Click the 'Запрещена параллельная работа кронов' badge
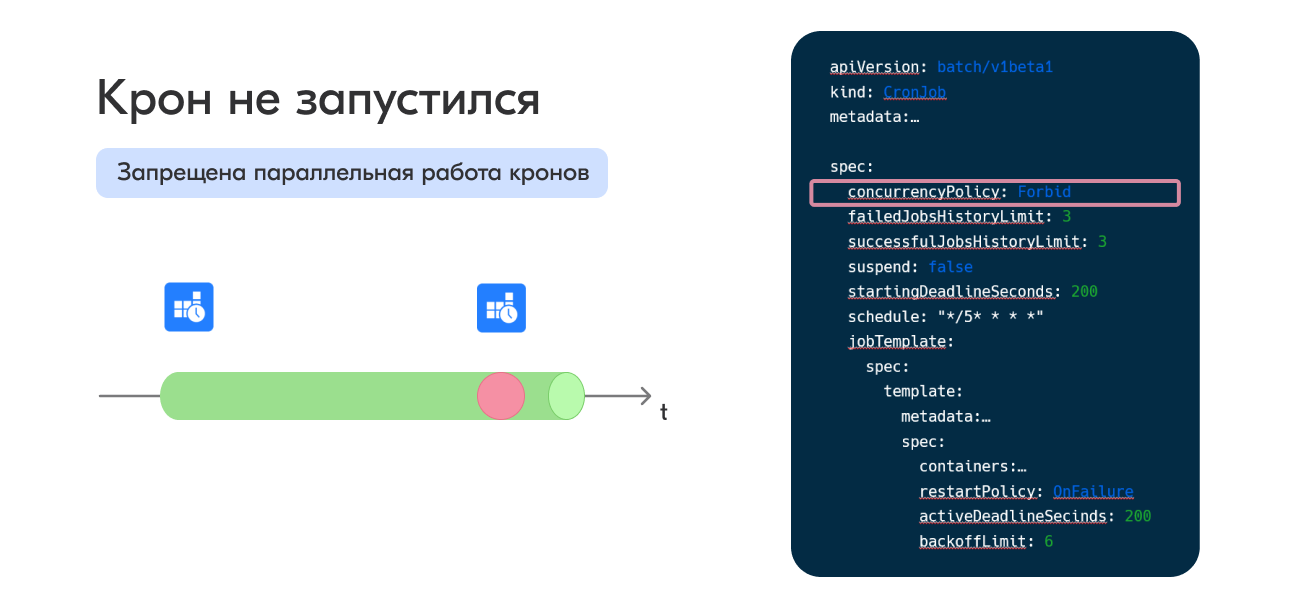 click(x=352, y=173)
